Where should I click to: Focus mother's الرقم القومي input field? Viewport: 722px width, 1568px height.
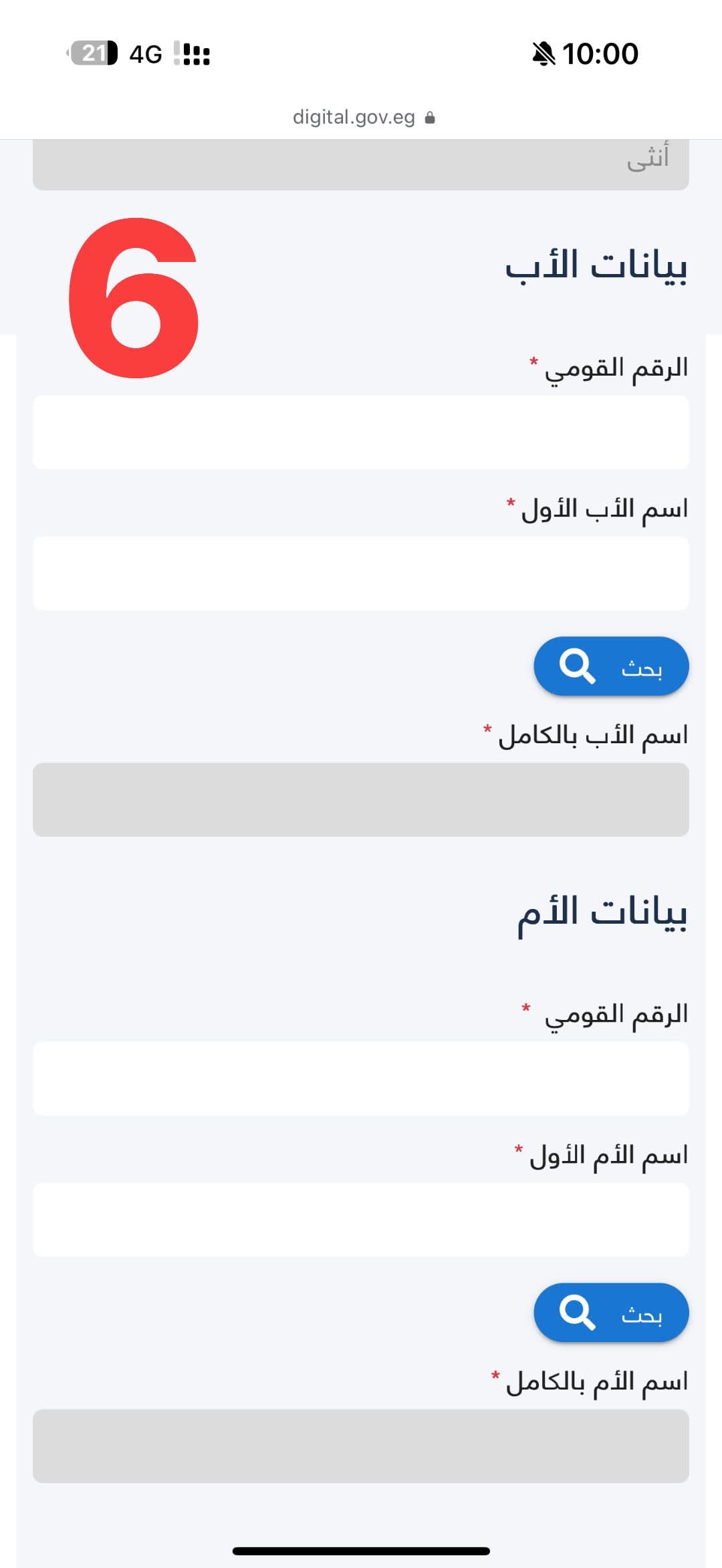[361, 1078]
